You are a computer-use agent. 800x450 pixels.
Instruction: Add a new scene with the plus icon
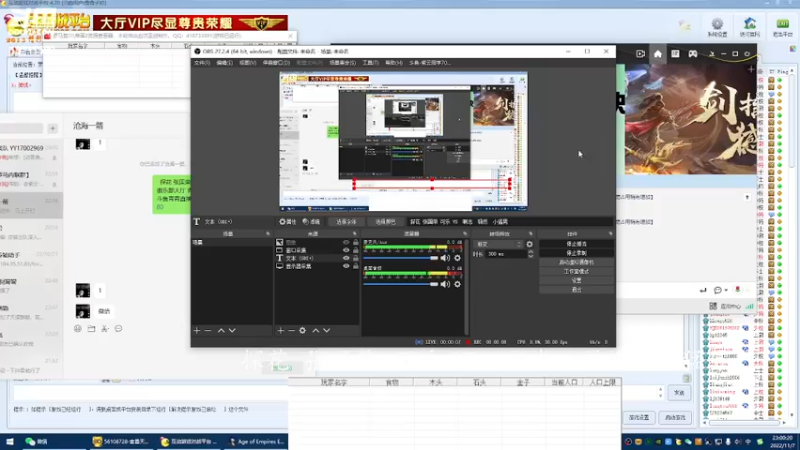point(197,331)
